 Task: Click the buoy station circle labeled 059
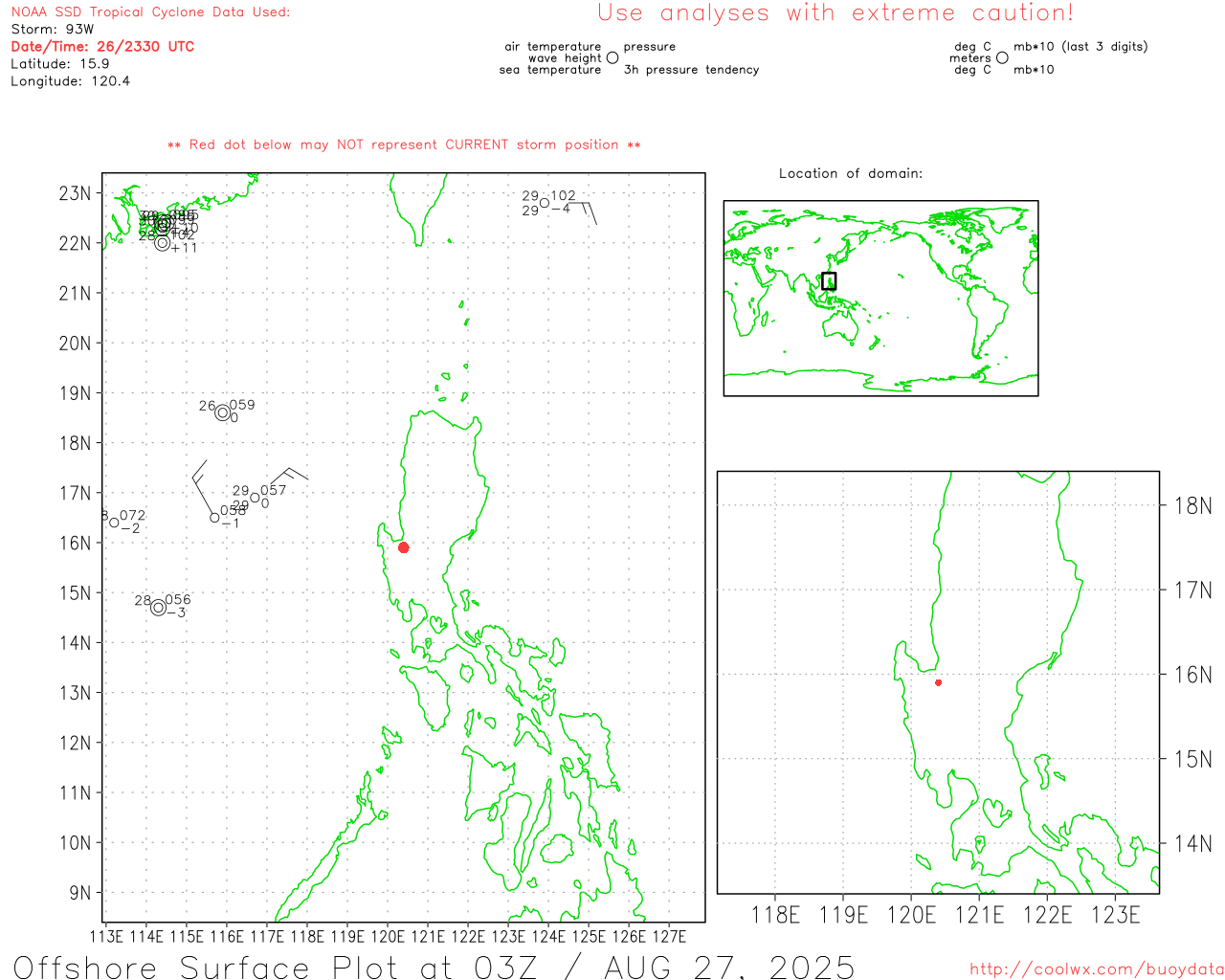coord(222,412)
